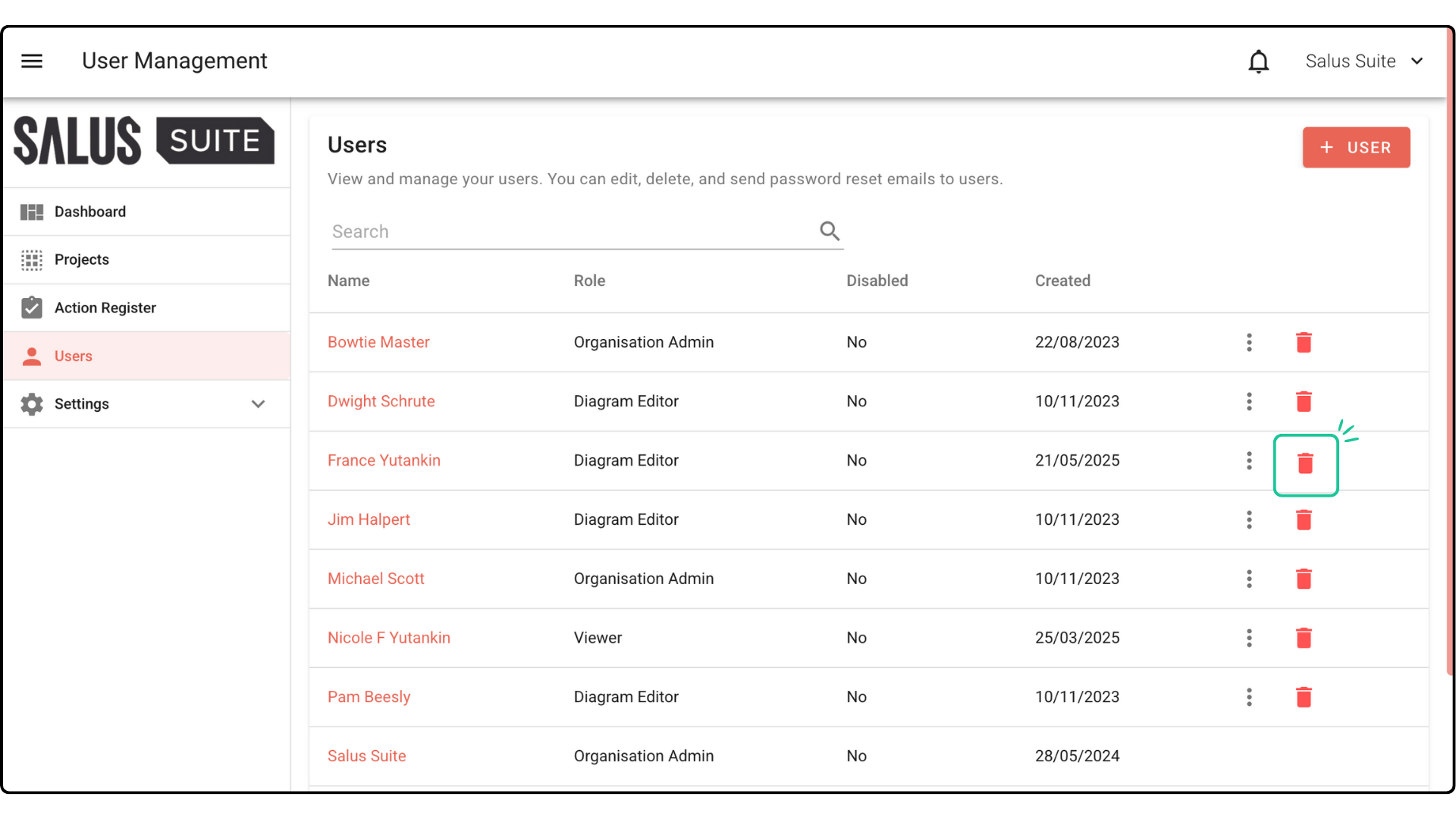Open Dwight Schrute user link

pyautogui.click(x=381, y=401)
